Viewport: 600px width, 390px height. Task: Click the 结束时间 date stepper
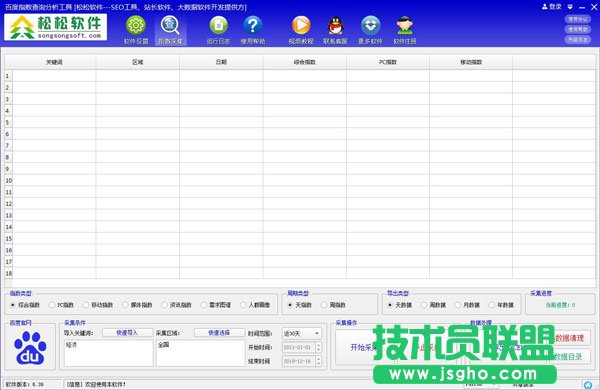pos(318,361)
